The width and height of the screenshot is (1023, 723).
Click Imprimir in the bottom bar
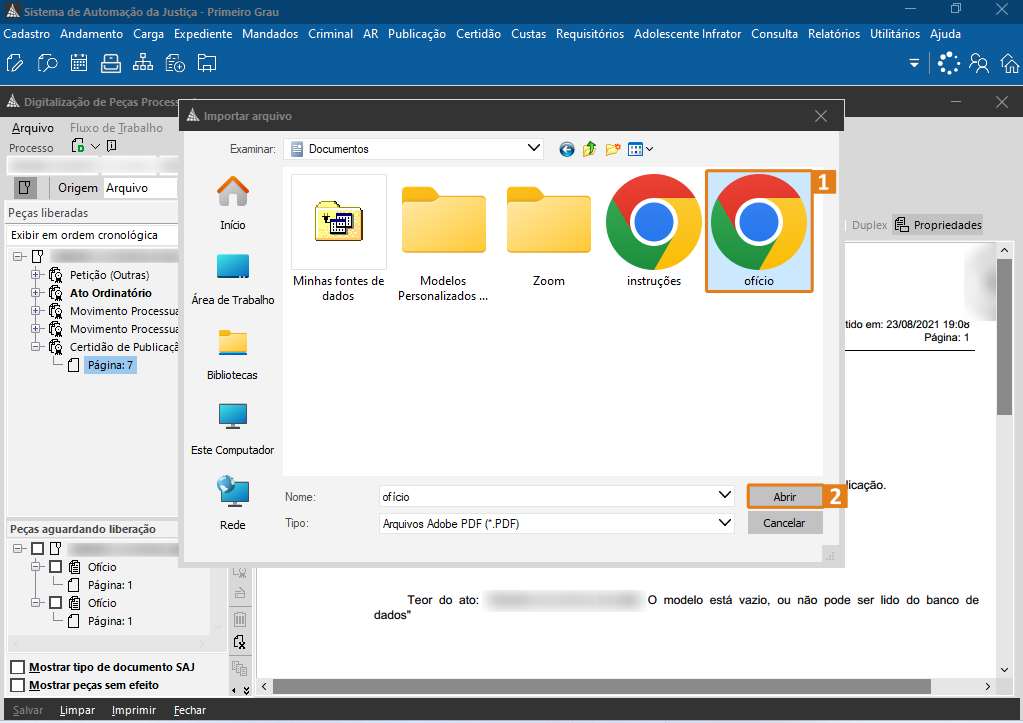[134, 710]
